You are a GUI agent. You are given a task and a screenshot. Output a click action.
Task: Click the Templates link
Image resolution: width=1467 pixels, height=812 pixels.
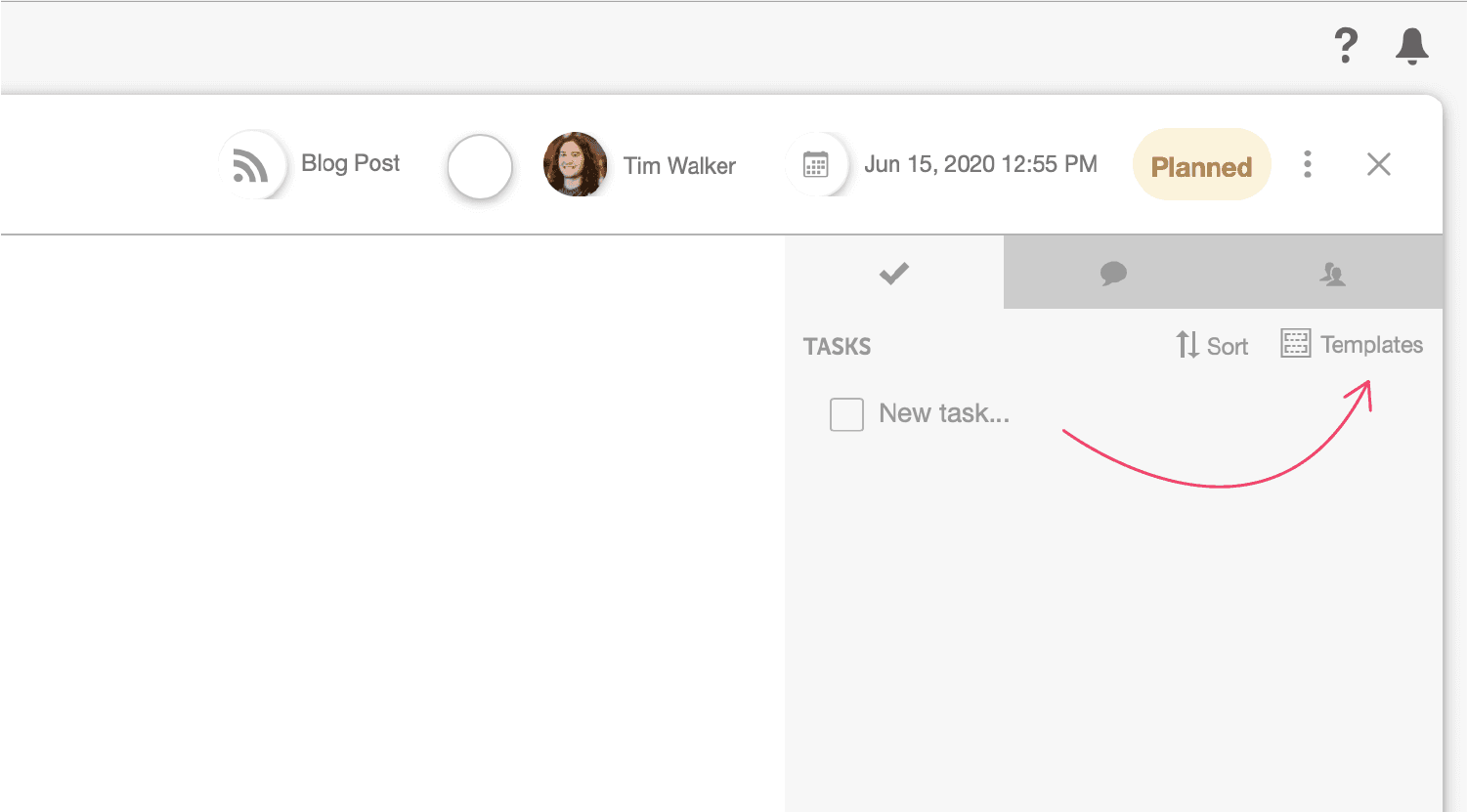coord(1371,345)
